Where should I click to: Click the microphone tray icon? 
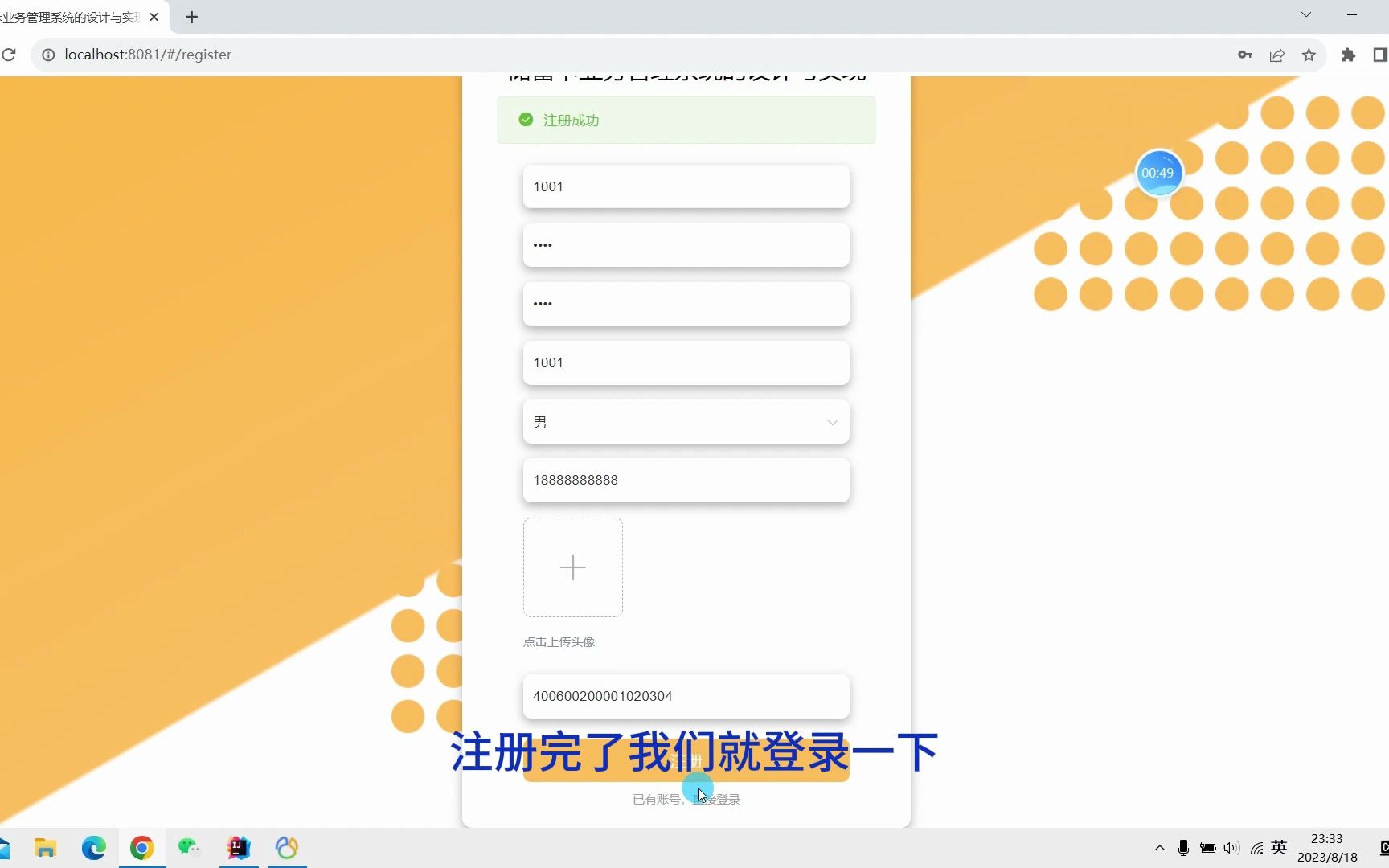tap(1183, 848)
